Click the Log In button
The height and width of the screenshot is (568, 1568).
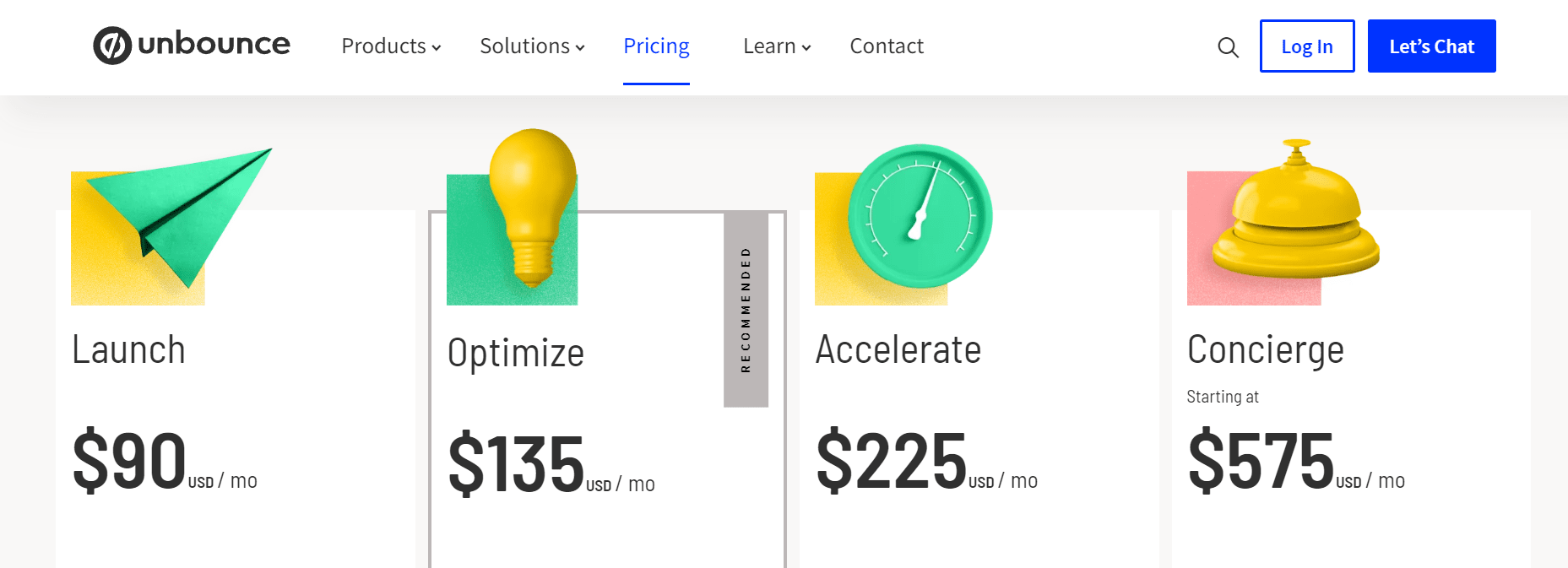pos(1307,46)
